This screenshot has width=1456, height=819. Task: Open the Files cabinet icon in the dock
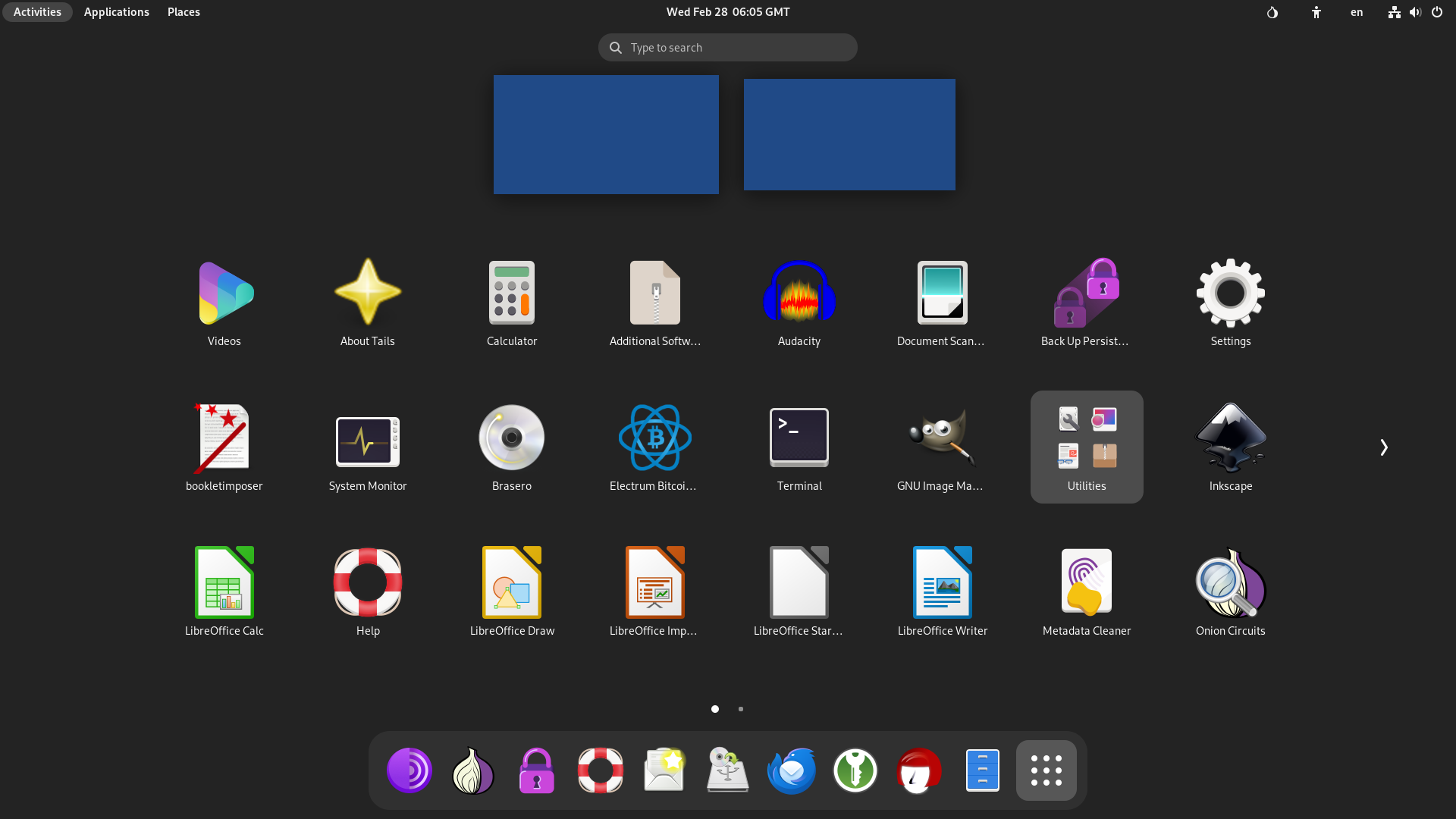[982, 770]
